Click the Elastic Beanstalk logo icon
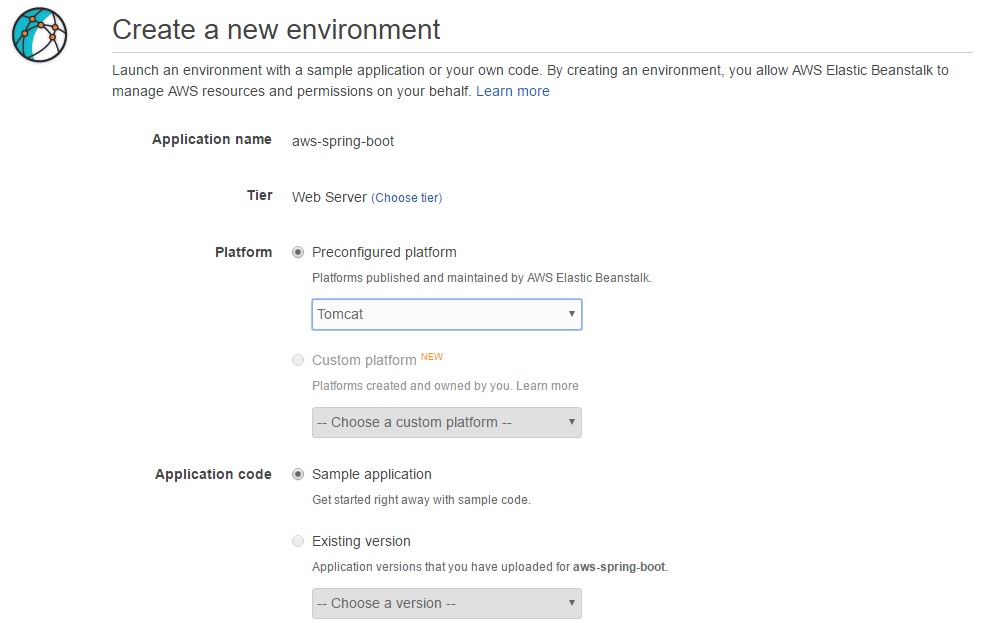The width and height of the screenshot is (1000, 623). [40, 34]
